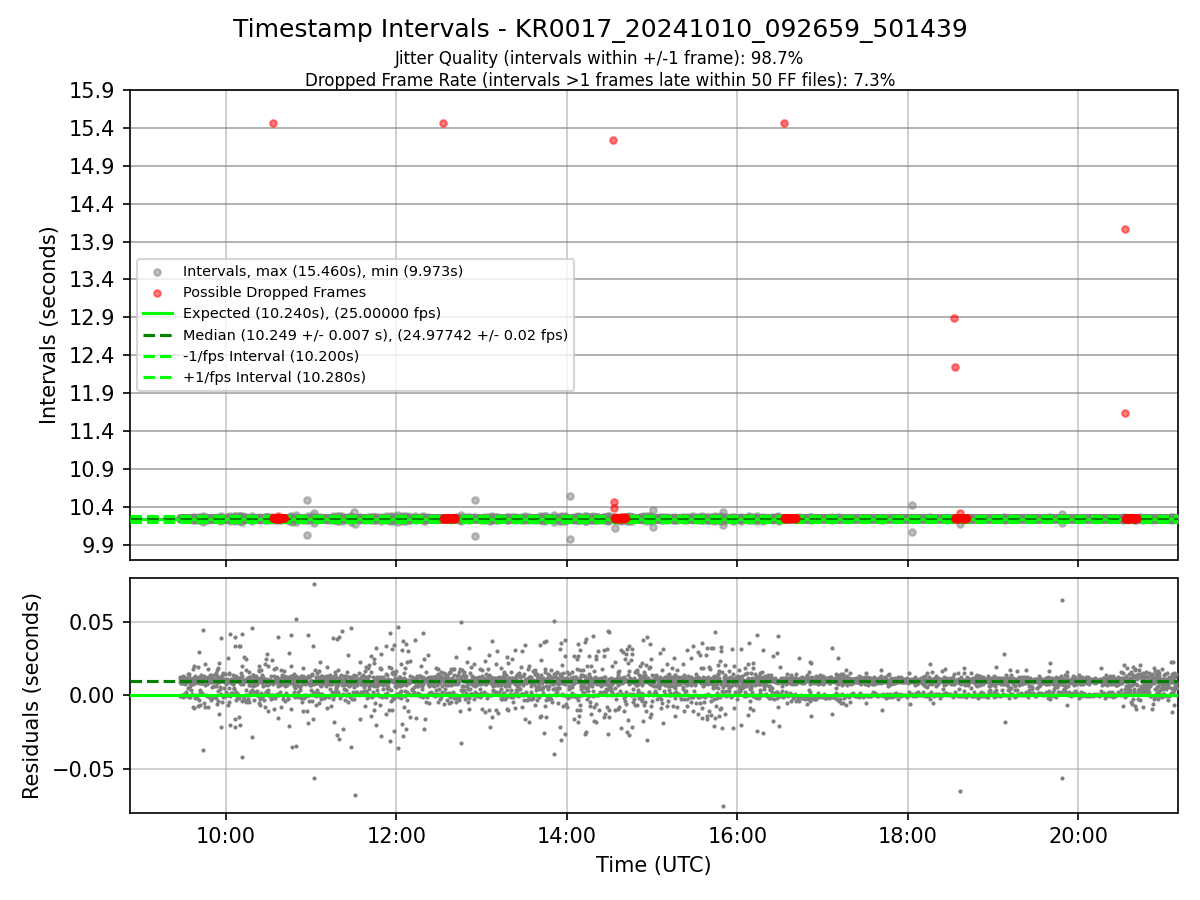Click the red 15.4s point between 16:00 and 18:00
The image size is (1200, 900).
(x=784, y=123)
